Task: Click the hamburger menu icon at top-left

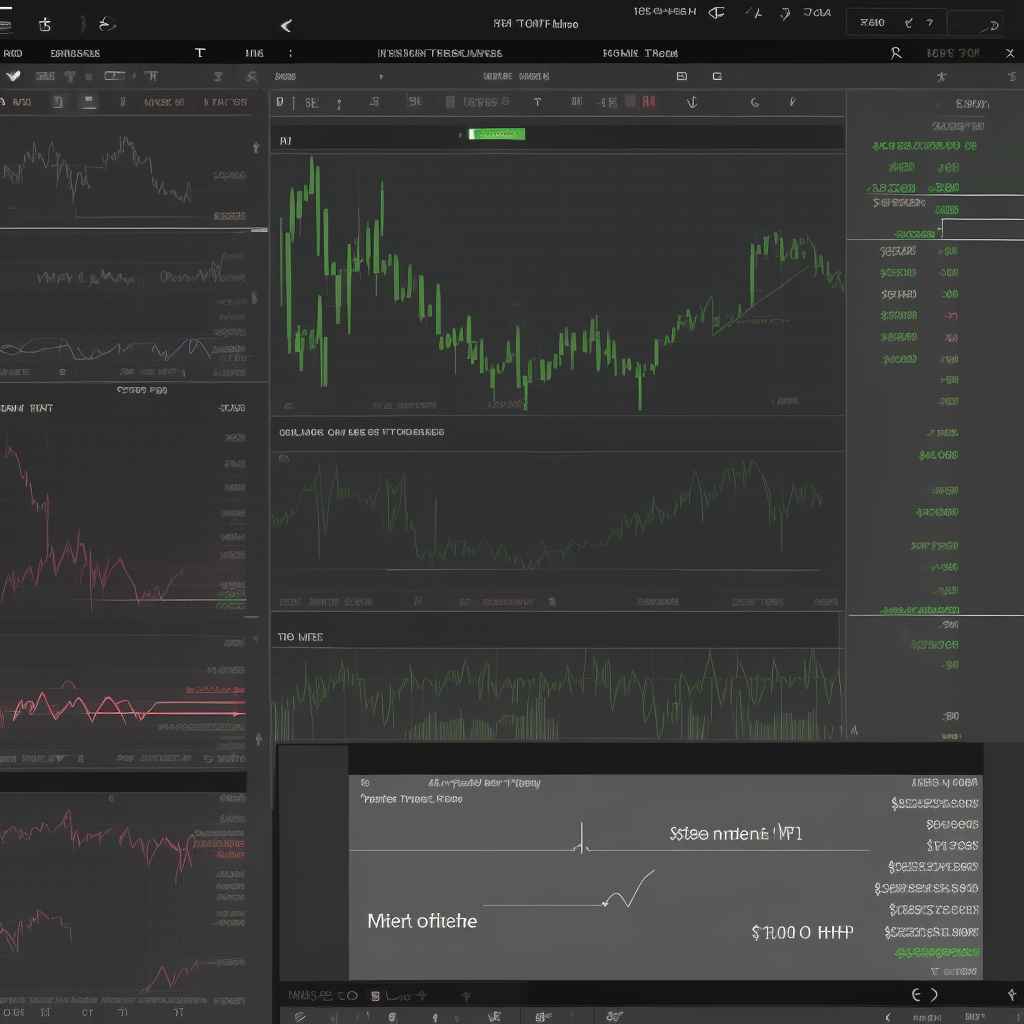Action: click(8, 24)
